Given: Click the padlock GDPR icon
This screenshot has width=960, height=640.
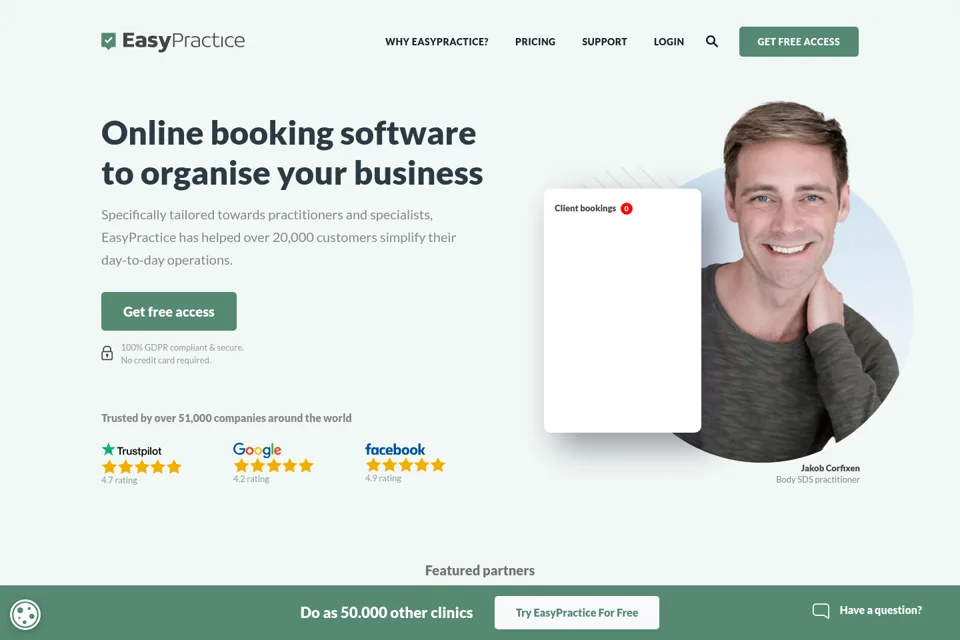Looking at the screenshot, I should [x=107, y=353].
